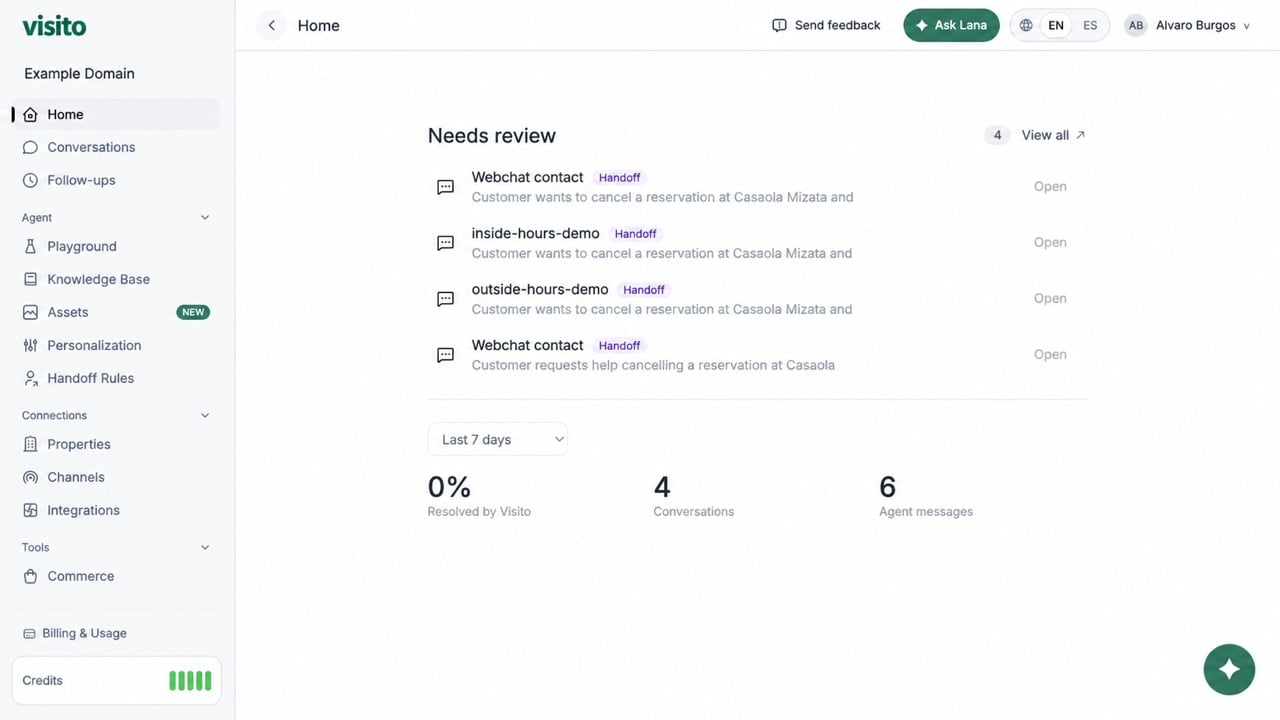Switch language to EN
This screenshot has height=720, width=1280.
1056,25
